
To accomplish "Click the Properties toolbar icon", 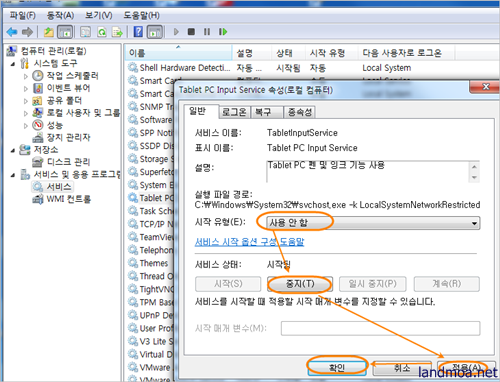I will click(85, 32).
